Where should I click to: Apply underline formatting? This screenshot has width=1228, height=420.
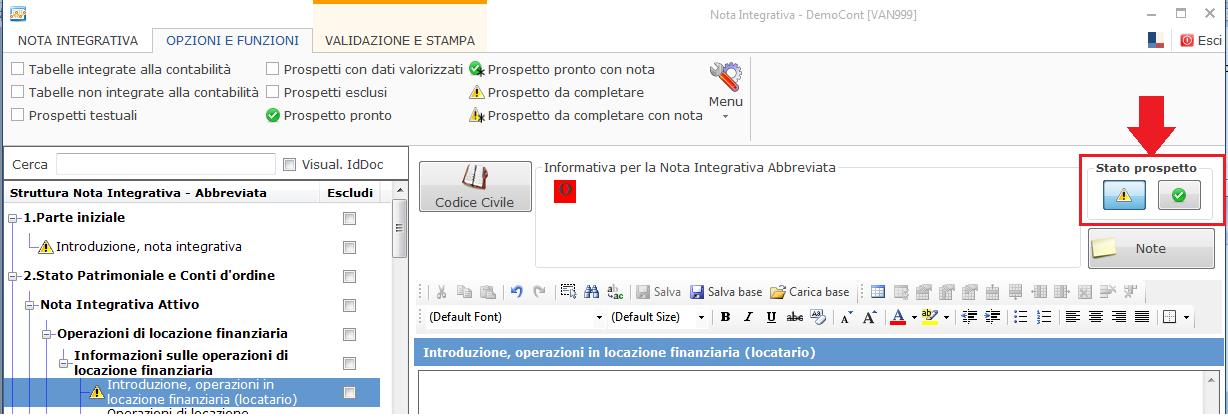(770, 317)
